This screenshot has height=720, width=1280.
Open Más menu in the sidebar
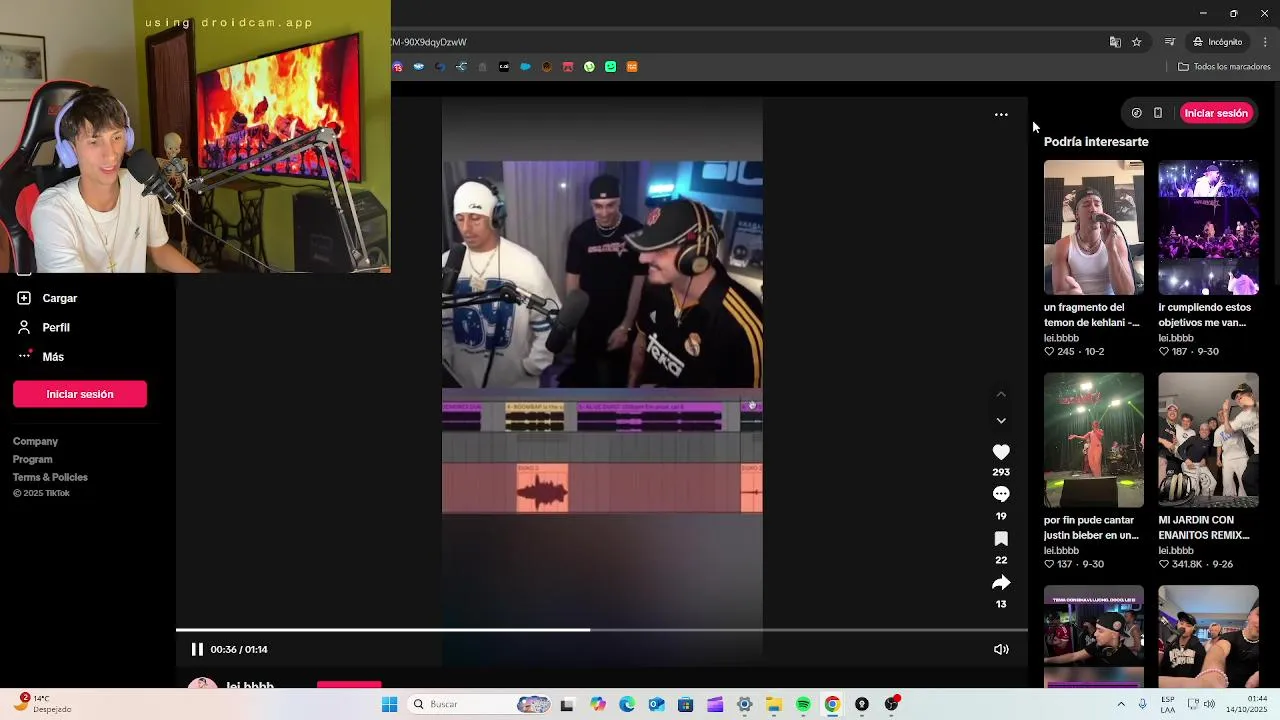(x=53, y=356)
